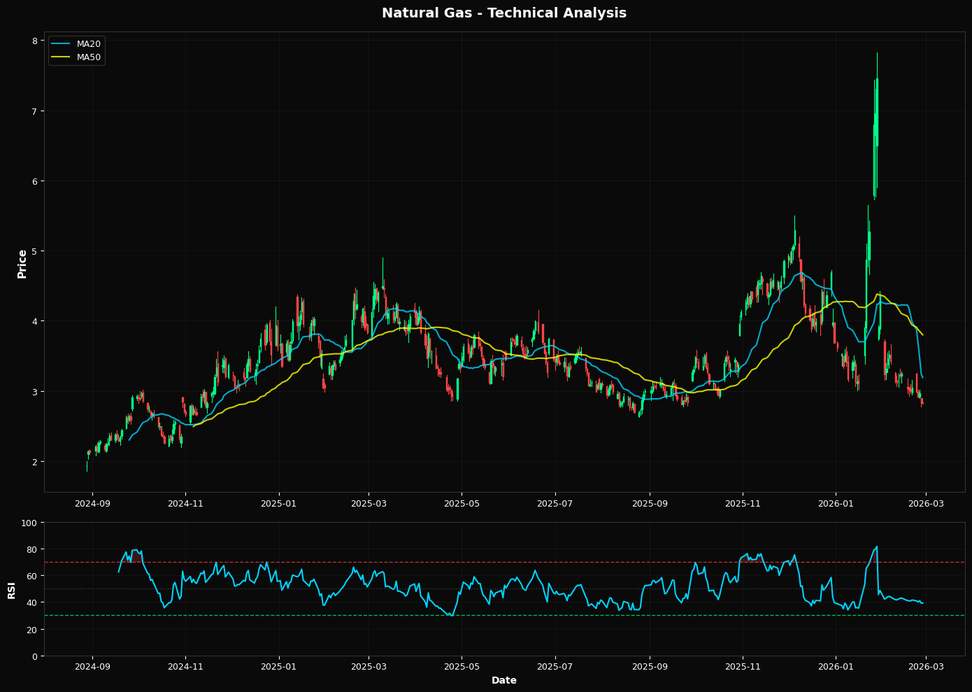972x692 pixels.
Task: Select the price axis tick value 3
Action: point(35,391)
